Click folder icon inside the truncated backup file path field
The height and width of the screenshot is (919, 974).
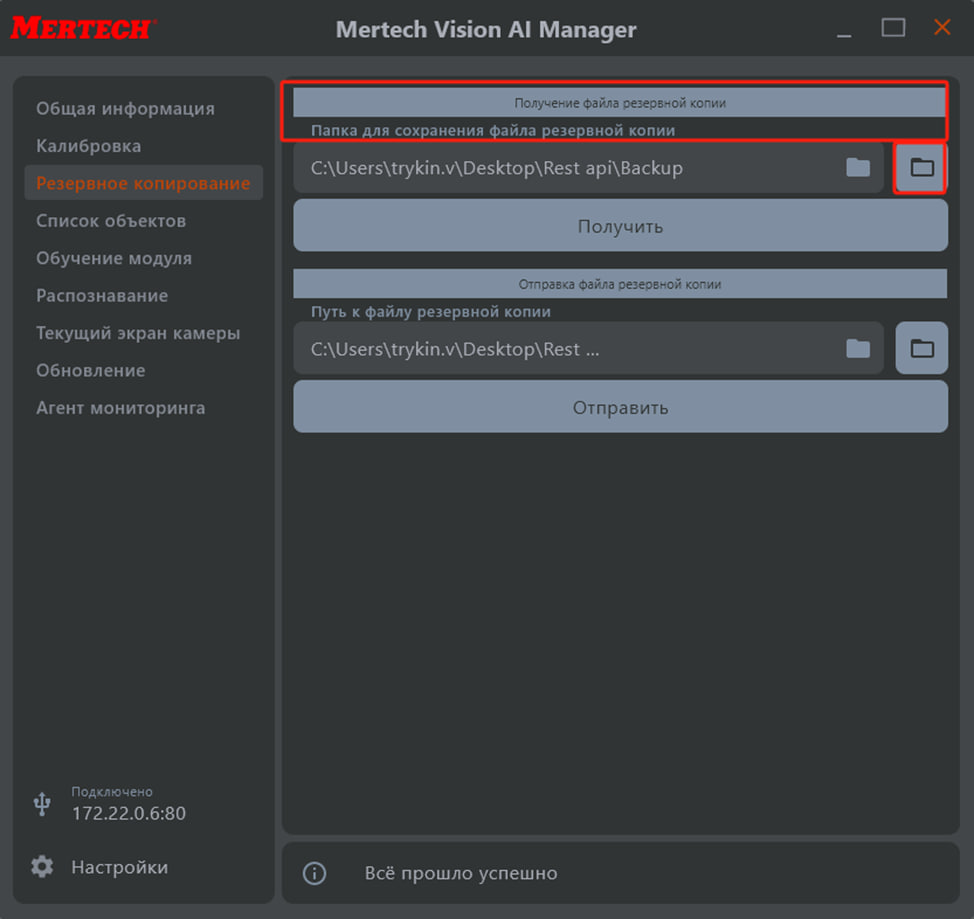[x=858, y=348]
